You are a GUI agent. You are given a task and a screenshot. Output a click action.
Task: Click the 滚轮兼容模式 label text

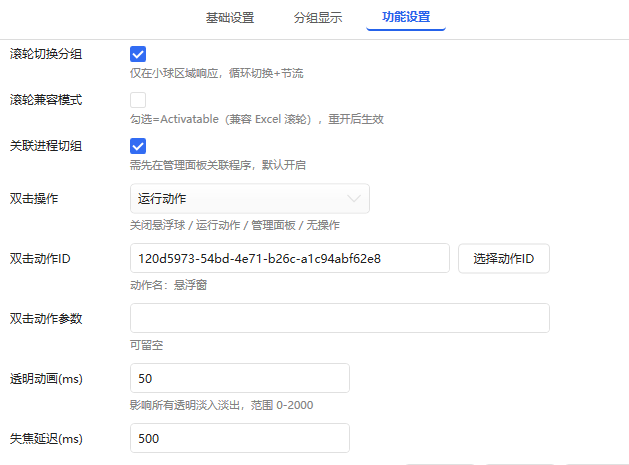click(x=46, y=100)
